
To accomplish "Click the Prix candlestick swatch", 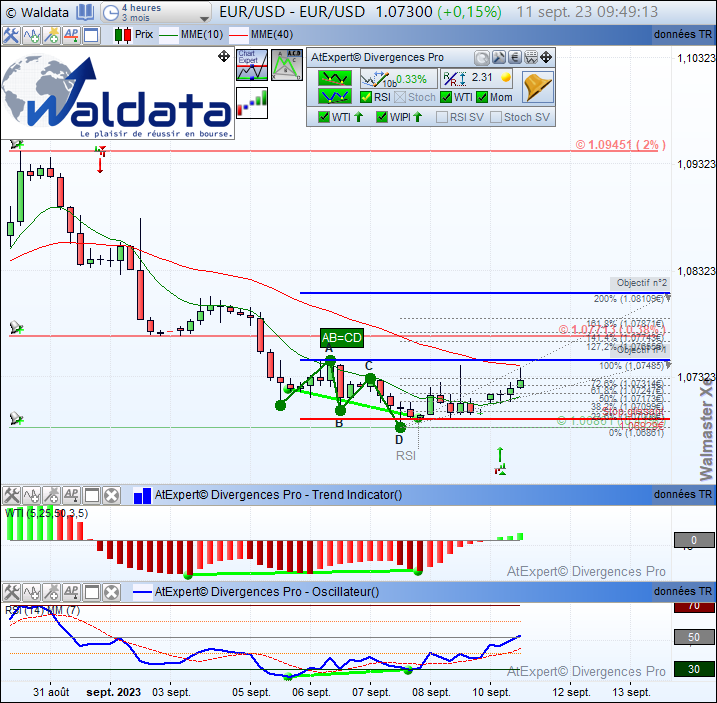I will point(123,35).
